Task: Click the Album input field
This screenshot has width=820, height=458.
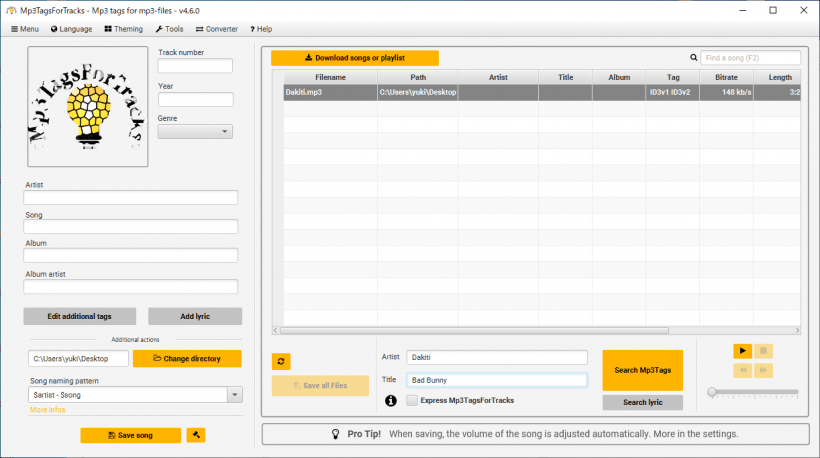Action: pyautogui.click(x=131, y=255)
